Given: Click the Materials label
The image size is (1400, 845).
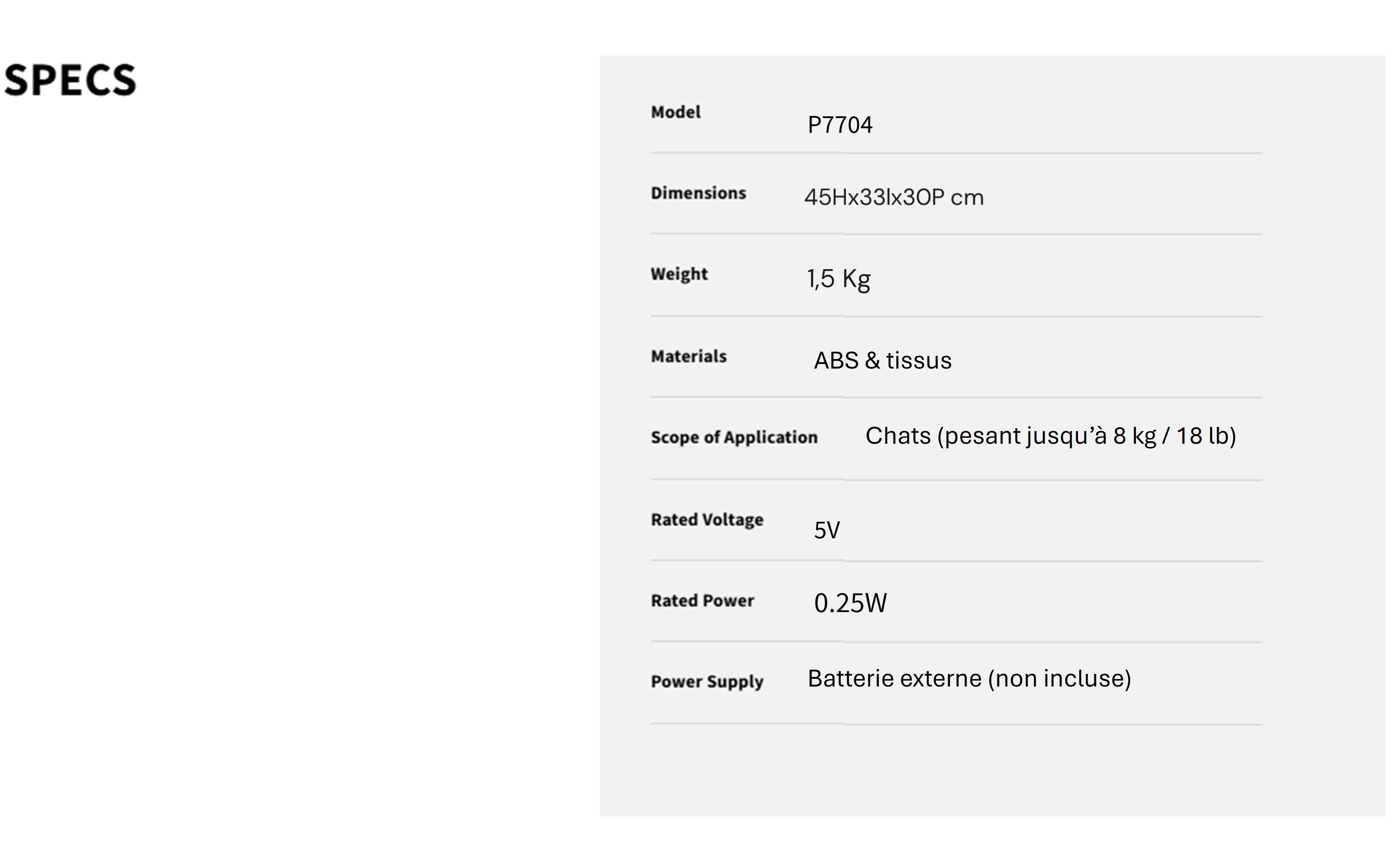Looking at the screenshot, I should click(689, 356).
